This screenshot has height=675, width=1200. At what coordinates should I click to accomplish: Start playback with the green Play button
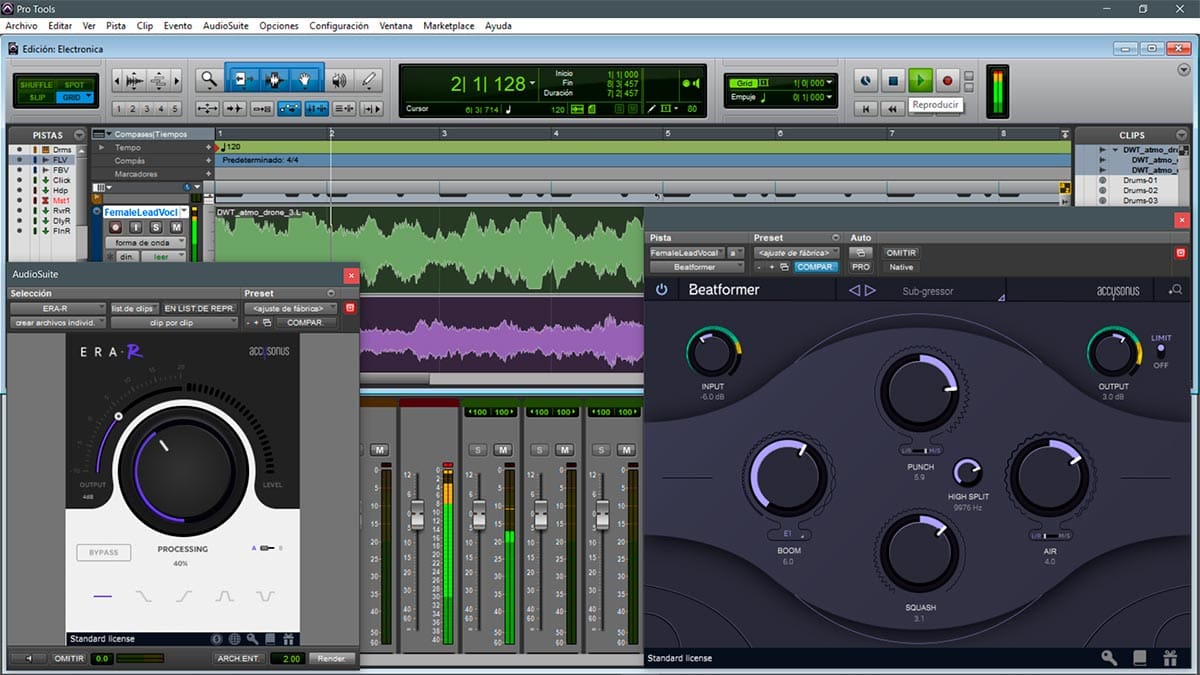coord(921,80)
